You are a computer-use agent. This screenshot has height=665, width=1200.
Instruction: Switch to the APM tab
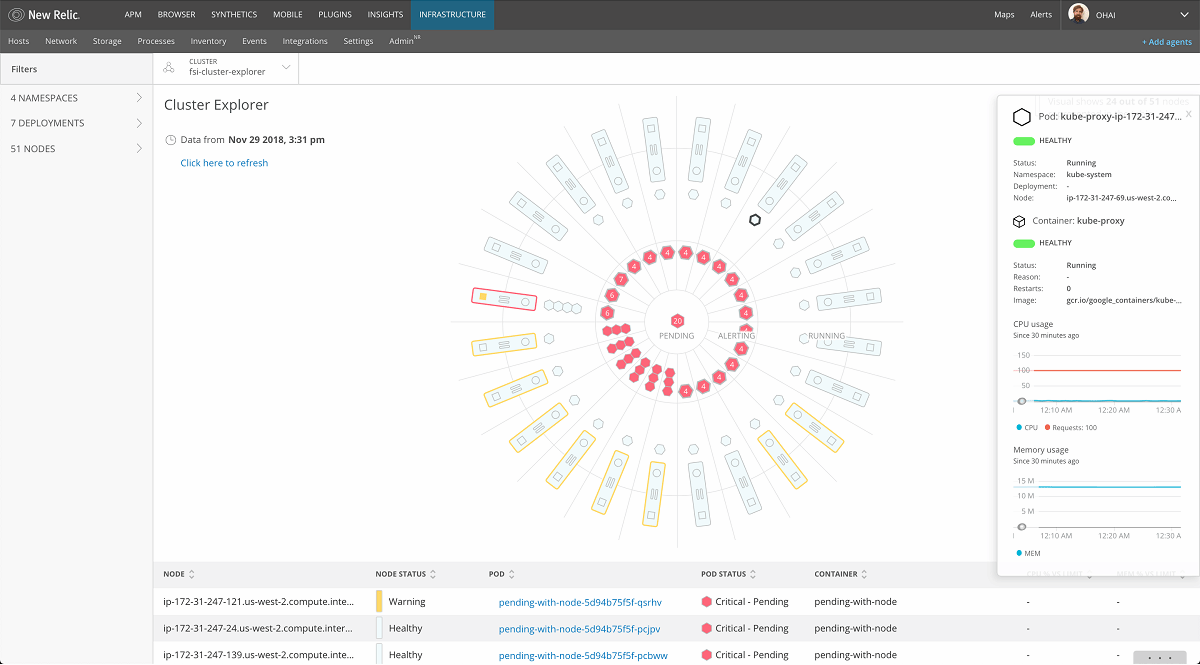tap(132, 15)
